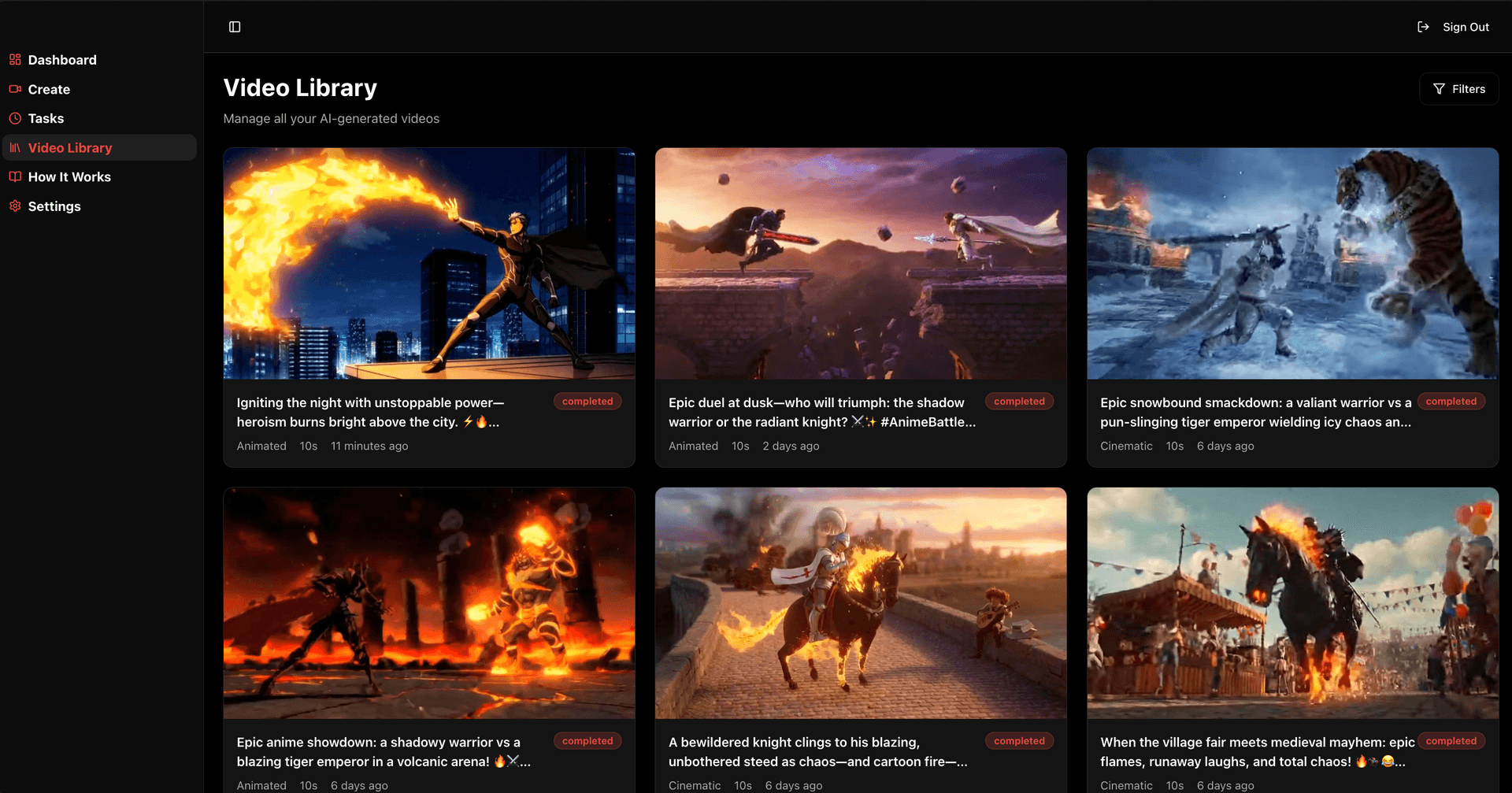Click the funnel icon inside the Filters button
This screenshot has height=793, width=1512.
[x=1439, y=88]
